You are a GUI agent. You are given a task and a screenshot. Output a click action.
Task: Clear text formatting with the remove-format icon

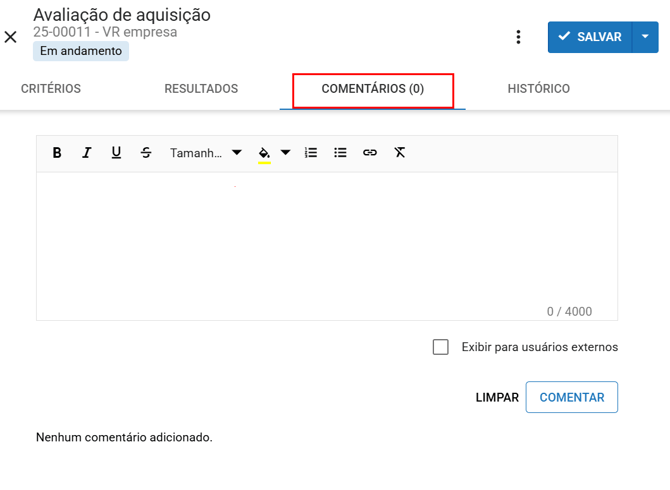400,153
